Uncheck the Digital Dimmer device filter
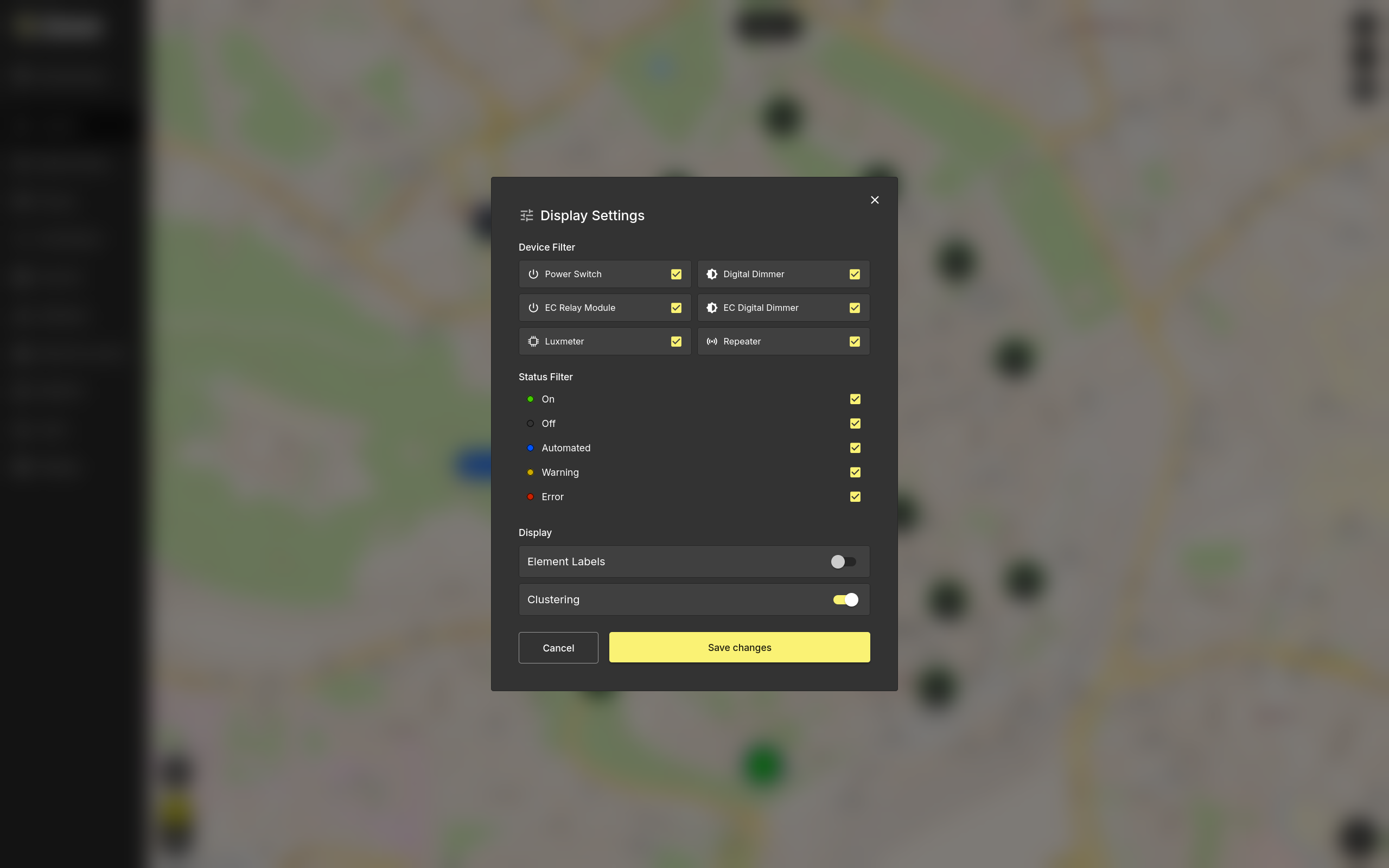 point(855,275)
